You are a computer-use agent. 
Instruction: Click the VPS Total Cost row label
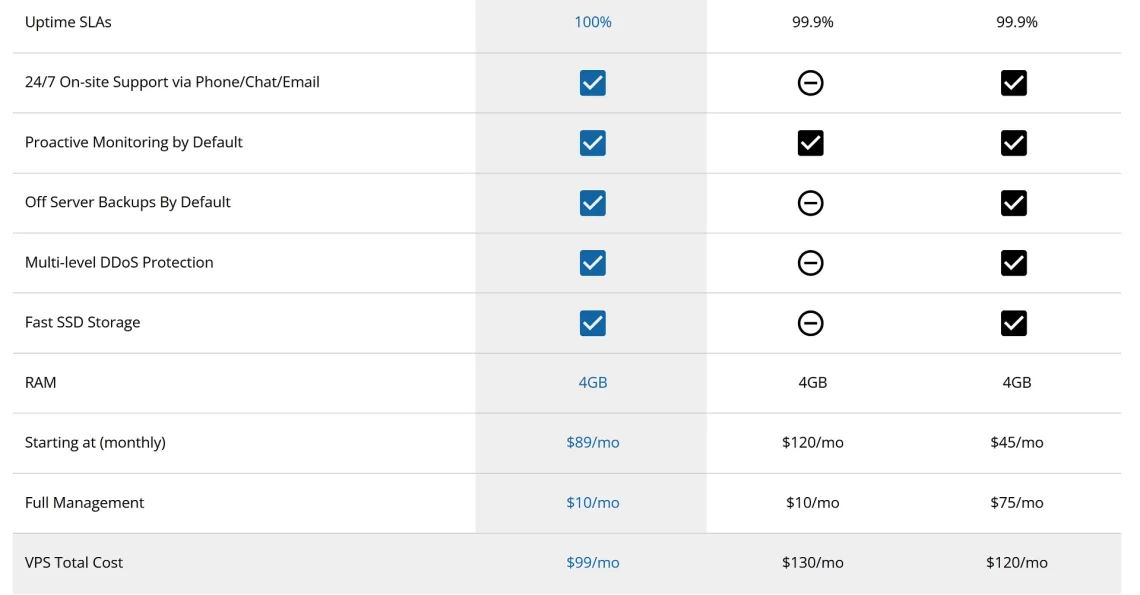(x=73, y=562)
